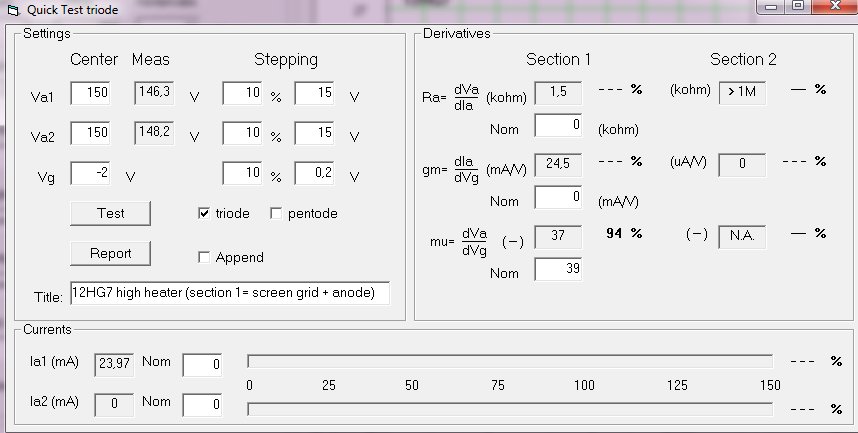This screenshot has width=858, height=433.
Task: Enable the triode checkbox
Action: [204, 213]
